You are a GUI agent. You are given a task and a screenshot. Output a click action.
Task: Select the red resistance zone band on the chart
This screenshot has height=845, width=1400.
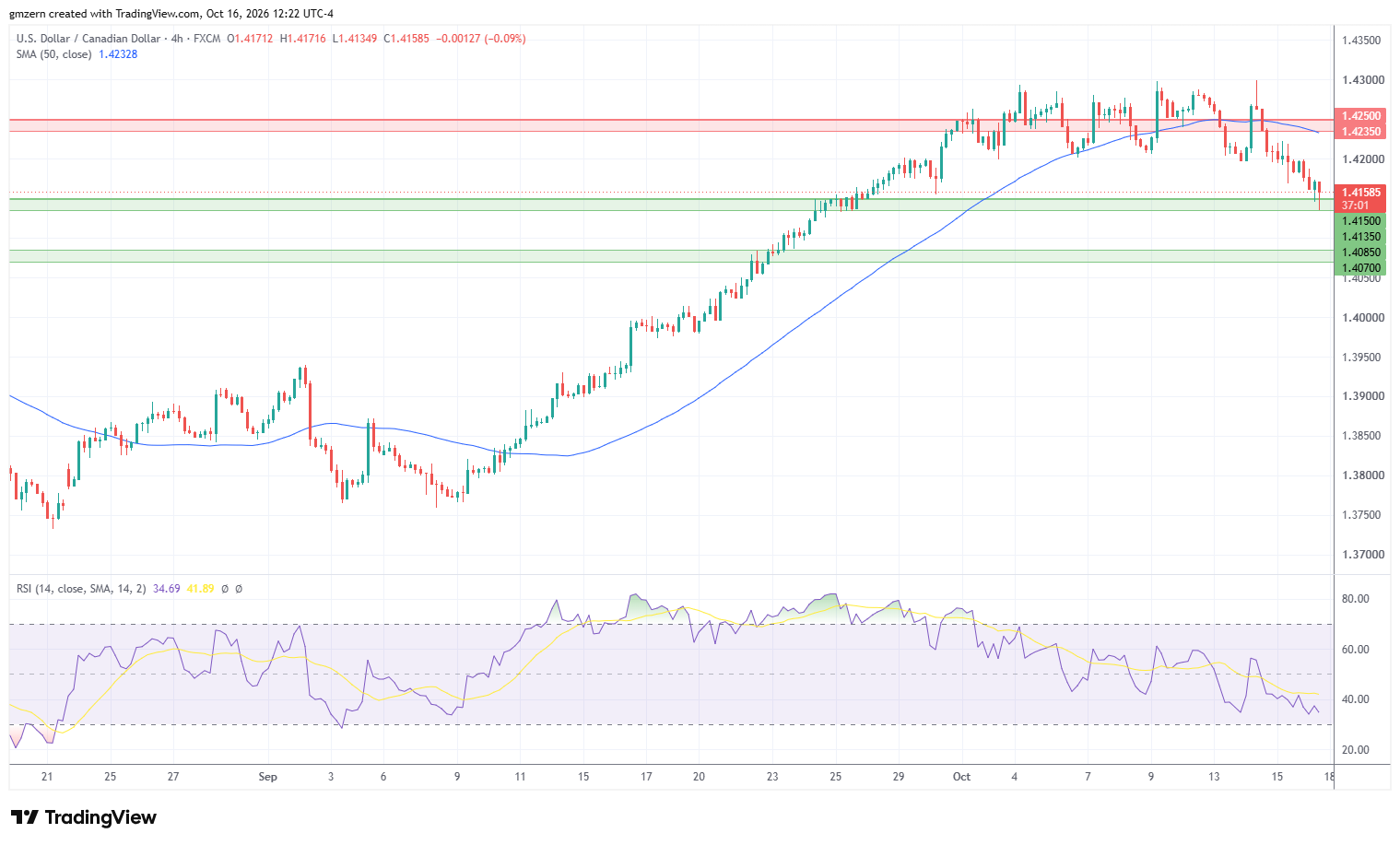[671, 125]
